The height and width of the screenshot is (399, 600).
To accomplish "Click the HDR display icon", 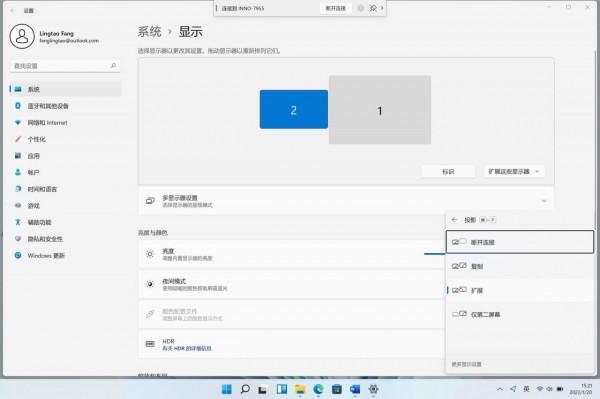I will [x=150, y=344].
